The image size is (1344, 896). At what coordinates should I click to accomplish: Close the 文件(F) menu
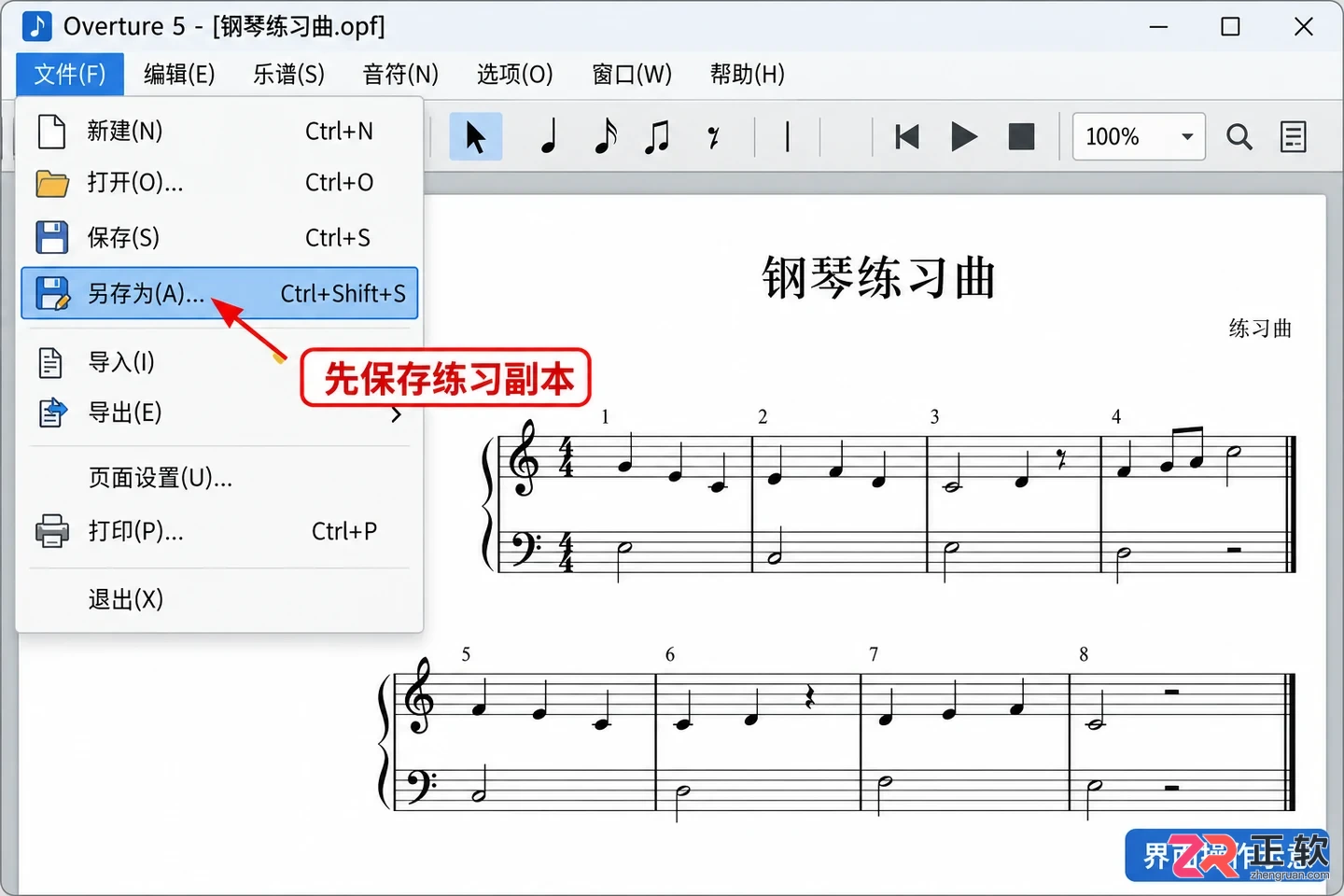[70, 74]
